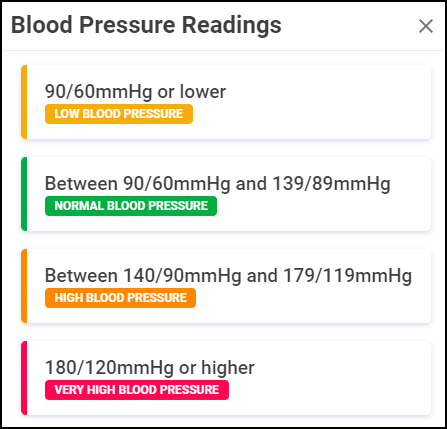The width and height of the screenshot is (447, 429).
Task: Click the red stripe on very high card
Action: point(24,378)
